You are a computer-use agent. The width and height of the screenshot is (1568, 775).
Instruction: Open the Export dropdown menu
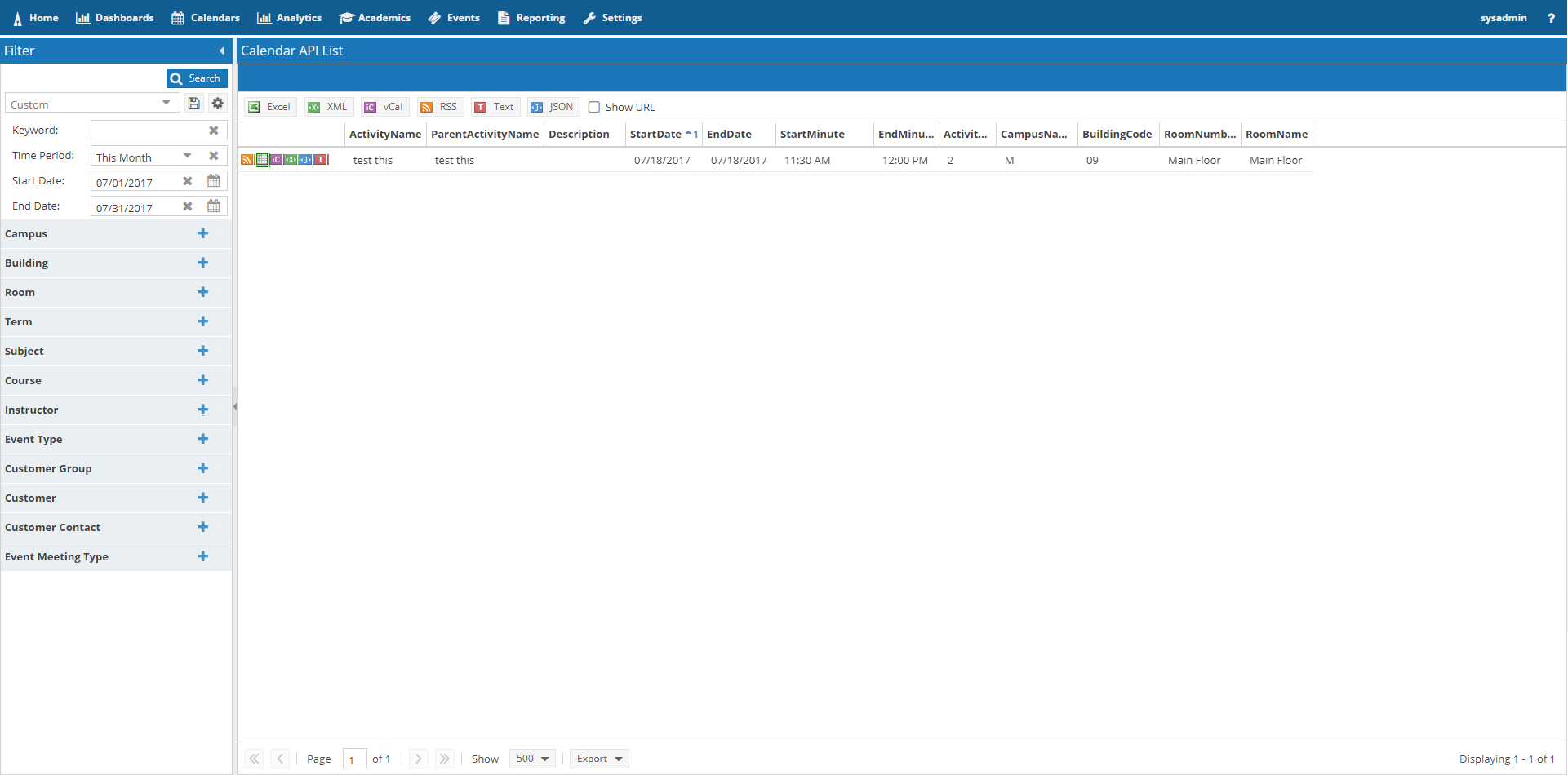pos(599,759)
